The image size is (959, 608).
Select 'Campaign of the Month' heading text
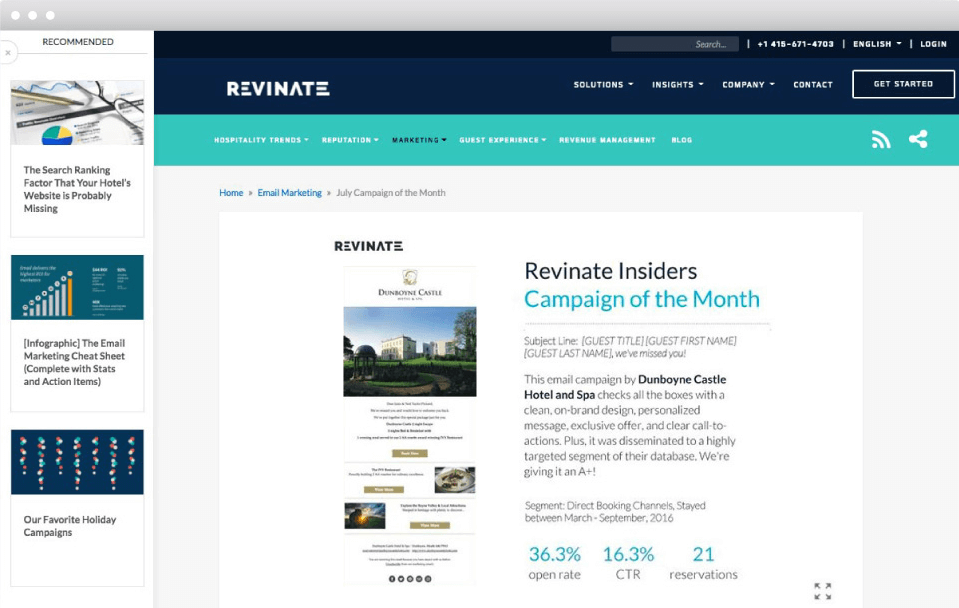[x=642, y=299]
